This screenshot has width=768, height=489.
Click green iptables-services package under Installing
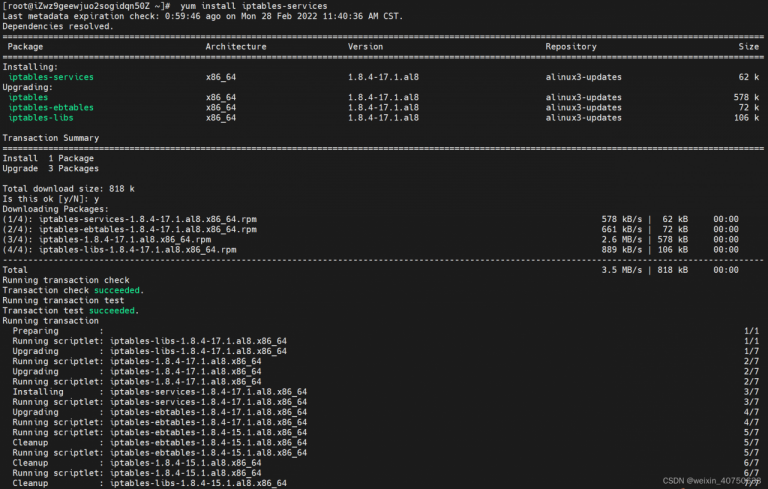click(53, 77)
